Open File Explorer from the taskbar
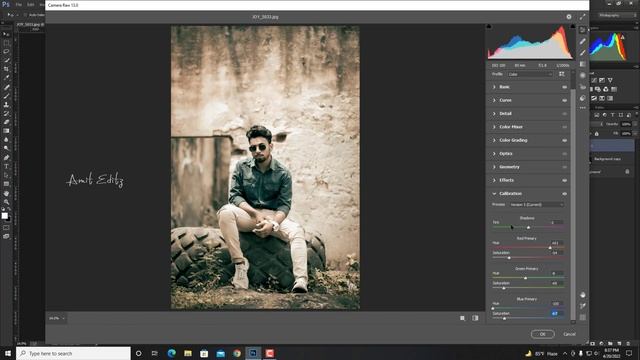The height and width of the screenshot is (360, 640). pyautogui.click(x=188, y=353)
